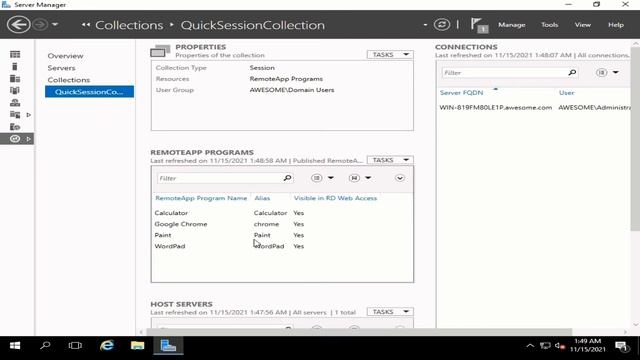Select the fifth sidebar role icon
Viewport: 640px width, 360px height.
[x=15, y=102]
